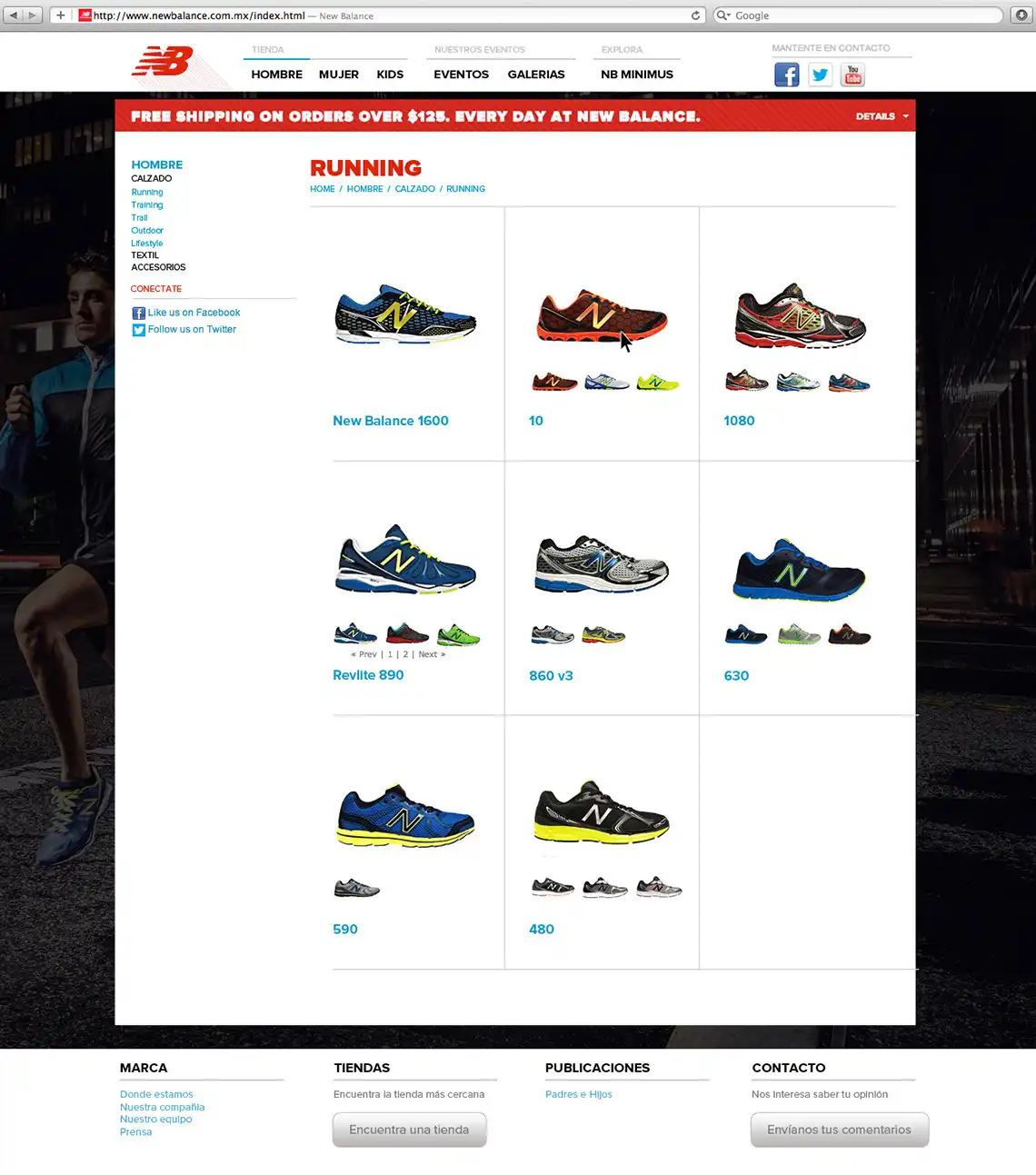Open the large 480 shoe image
The height and width of the screenshot is (1175, 1036).
click(602, 812)
